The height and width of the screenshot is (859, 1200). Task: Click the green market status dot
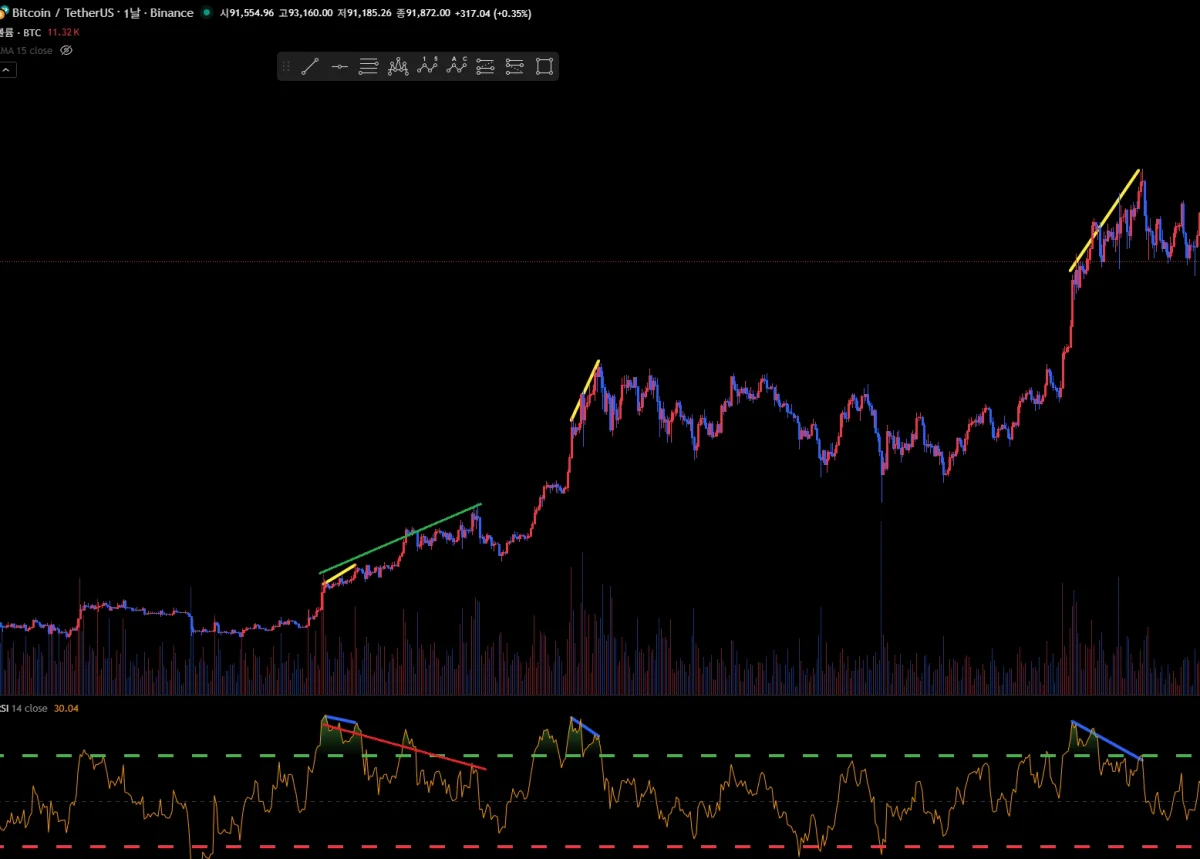pyautogui.click(x=207, y=13)
